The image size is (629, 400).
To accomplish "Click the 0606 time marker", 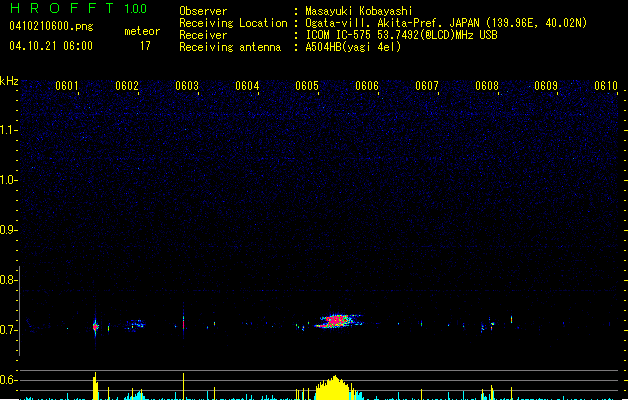I will [367, 86].
